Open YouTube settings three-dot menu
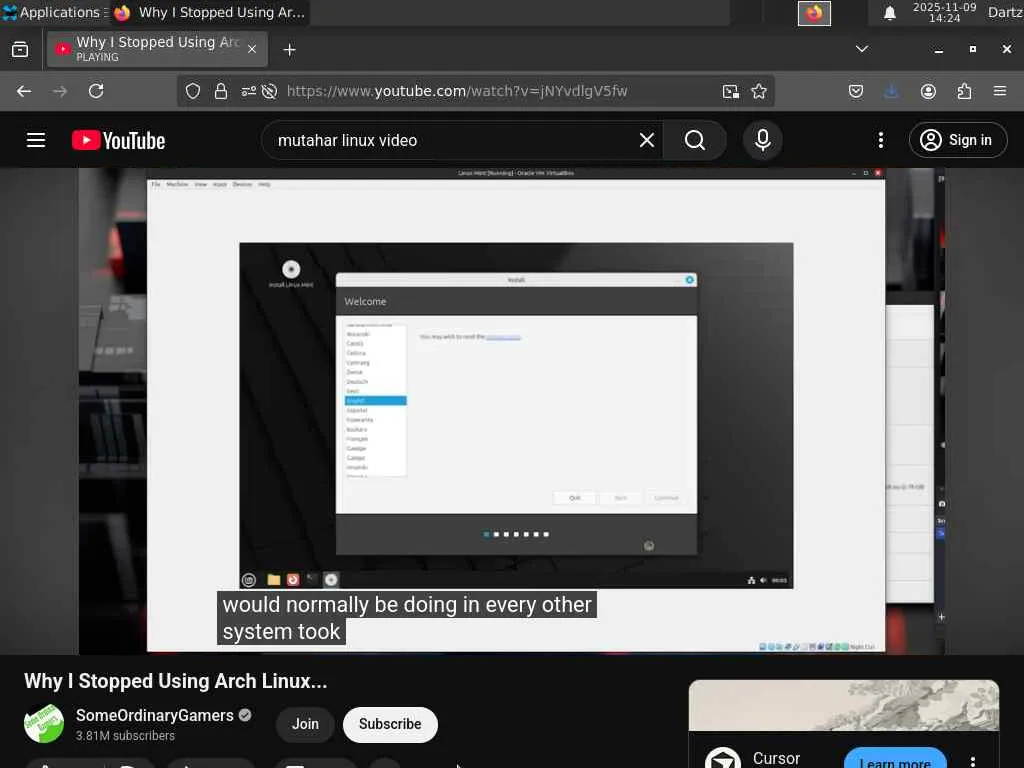The width and height of the screenshot is (1024, 768). click(x=880, y=140)
